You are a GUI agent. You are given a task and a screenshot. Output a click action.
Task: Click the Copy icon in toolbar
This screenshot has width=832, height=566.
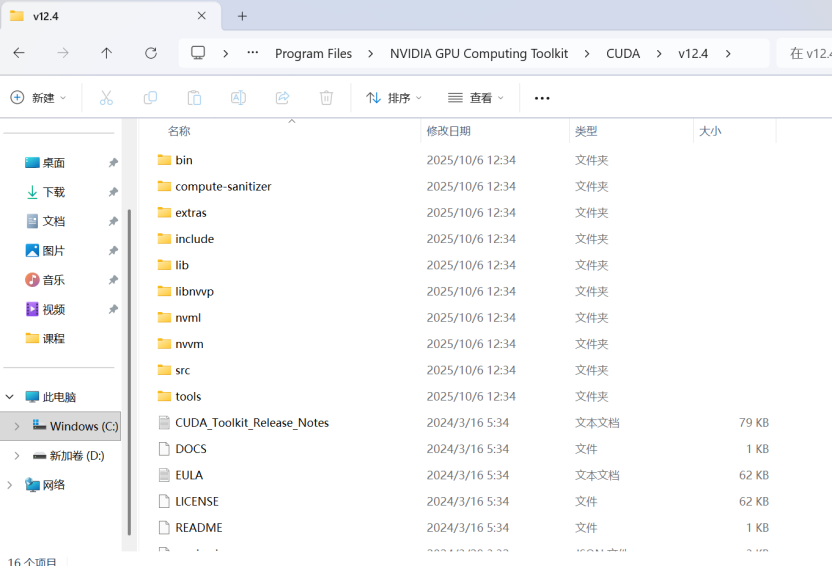click(150, 98)
